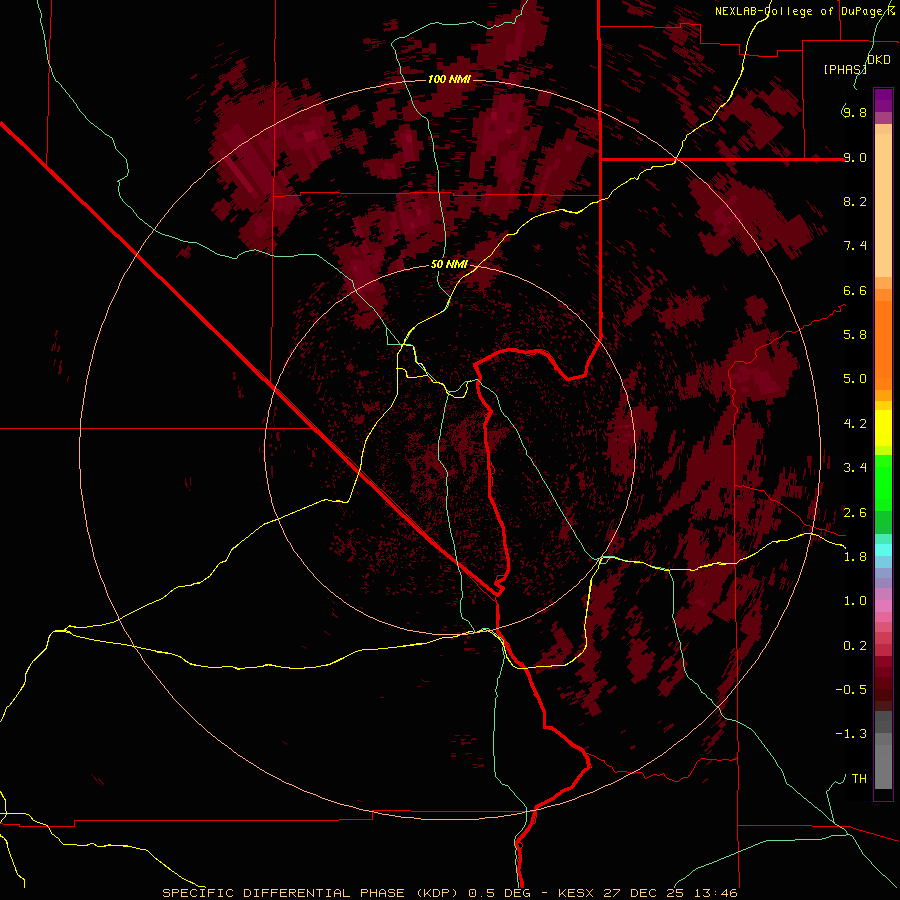Click the orange segment of the color bar
The width and height of the screenshot is (900, 900).
(883, 345)
